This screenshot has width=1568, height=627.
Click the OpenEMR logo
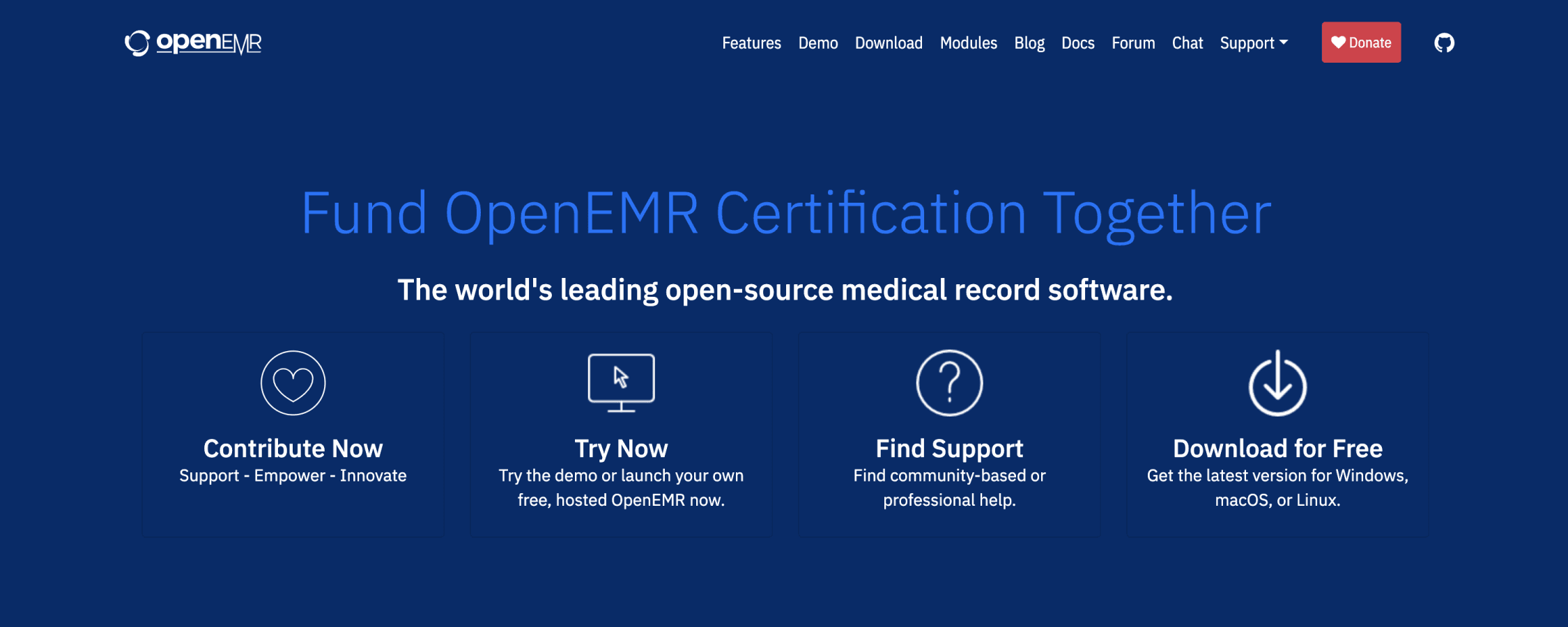(x=193, y=42)
